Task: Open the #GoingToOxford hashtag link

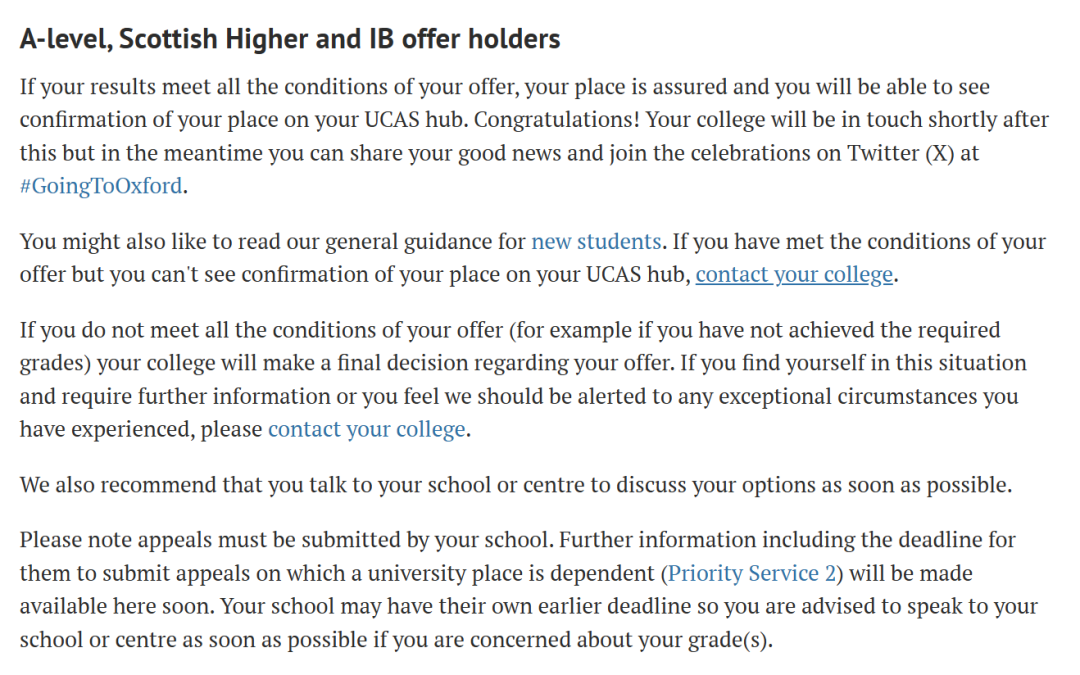Action: tap(101, 186)
